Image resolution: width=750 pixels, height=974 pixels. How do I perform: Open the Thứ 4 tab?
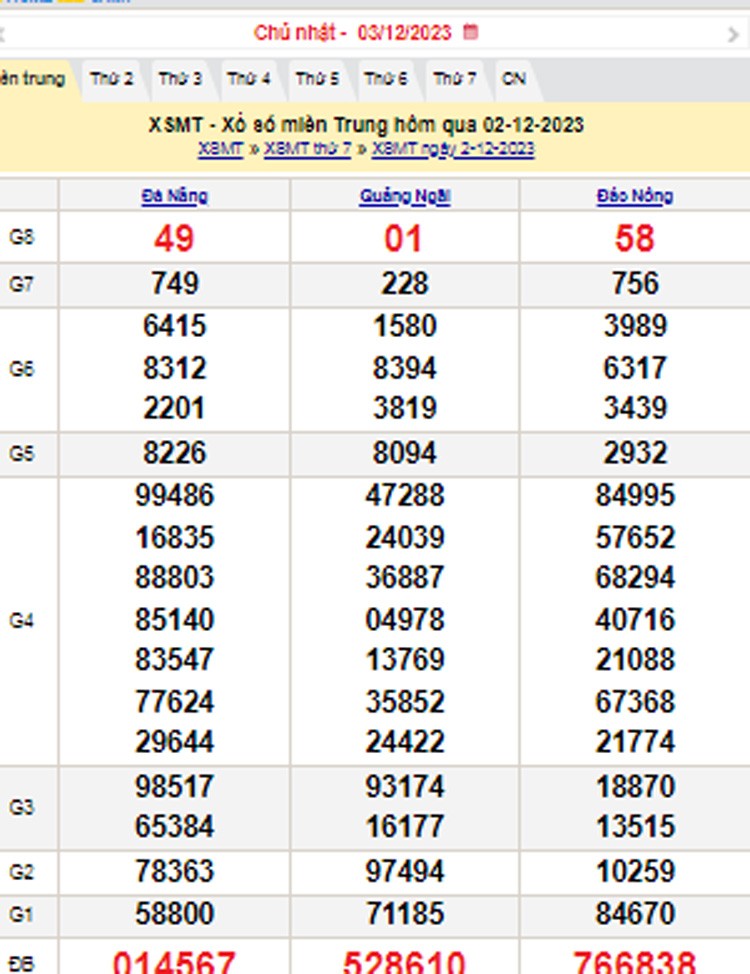click(x=249, y=78)
